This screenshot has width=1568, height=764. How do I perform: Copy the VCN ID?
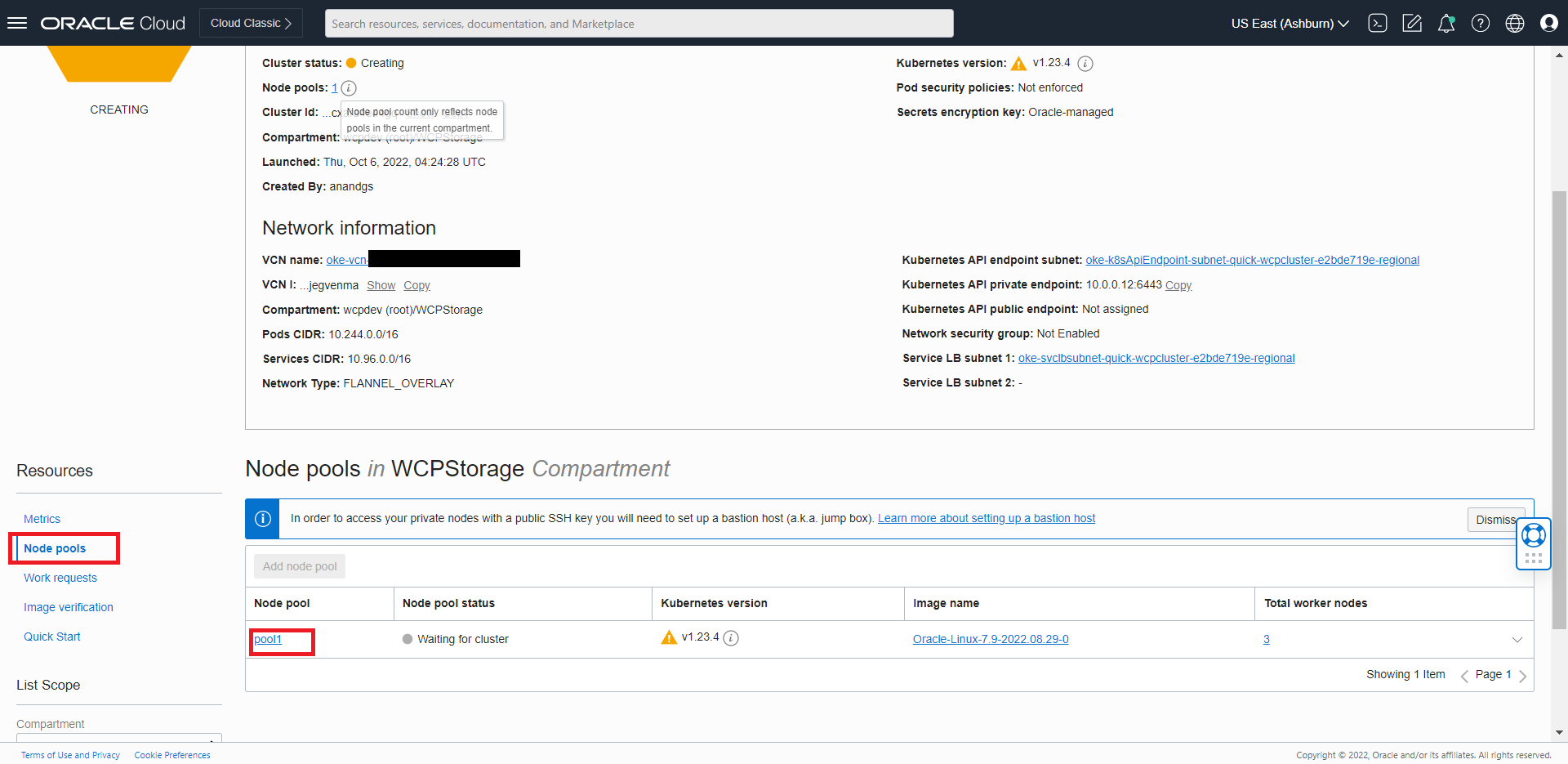pos(416,285)
